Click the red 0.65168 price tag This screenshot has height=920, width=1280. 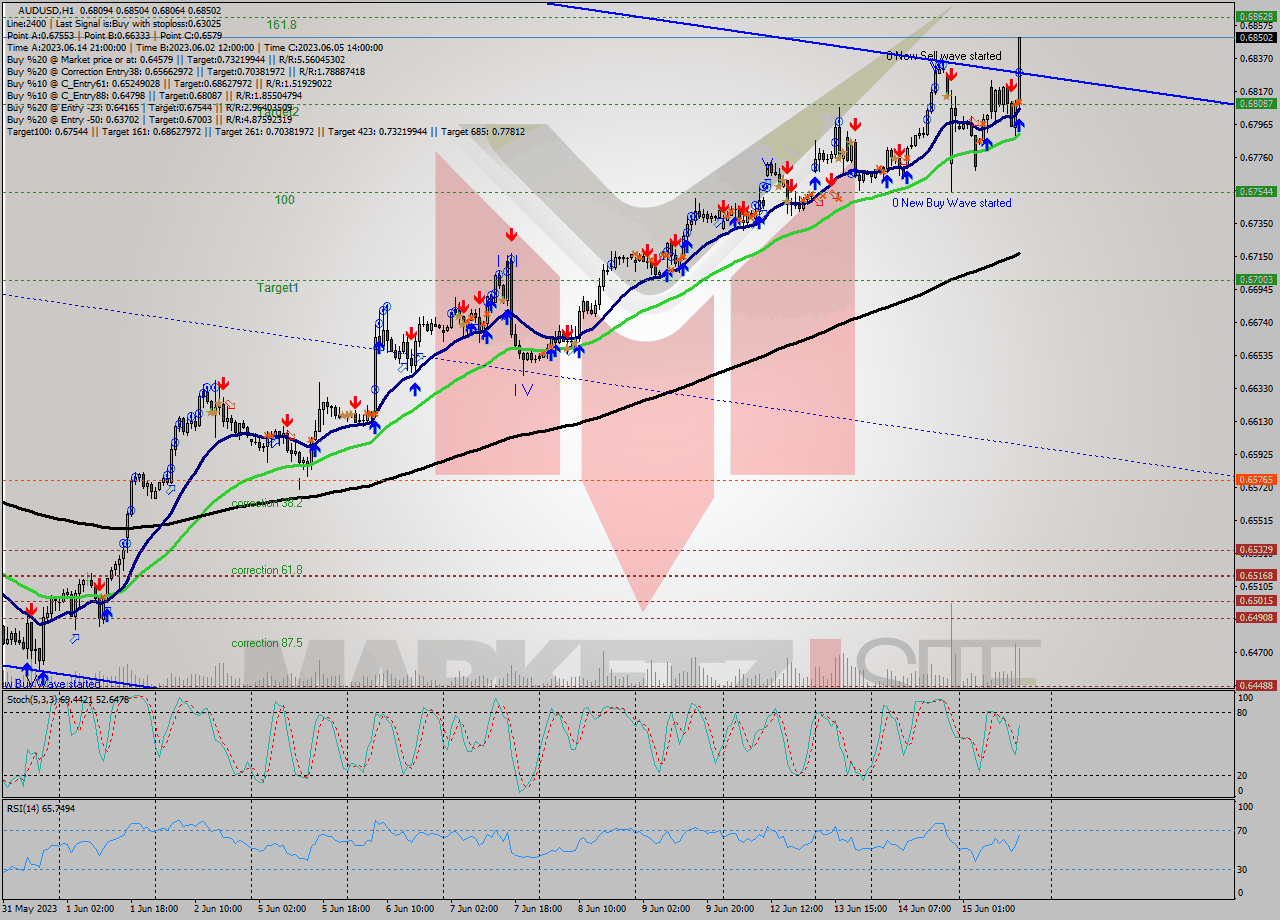1256,575
